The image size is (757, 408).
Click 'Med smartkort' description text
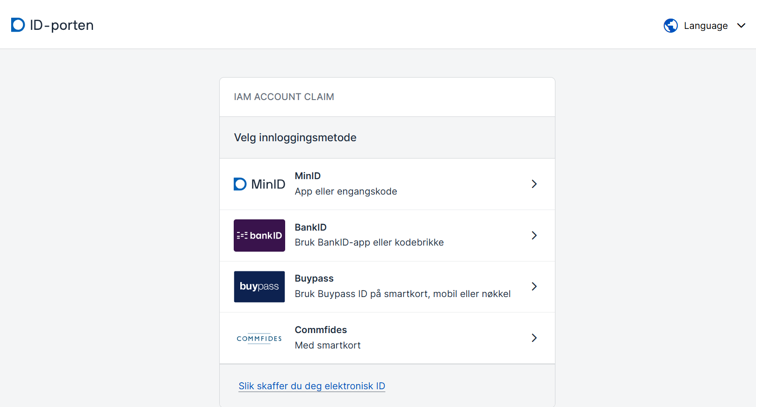327,346
